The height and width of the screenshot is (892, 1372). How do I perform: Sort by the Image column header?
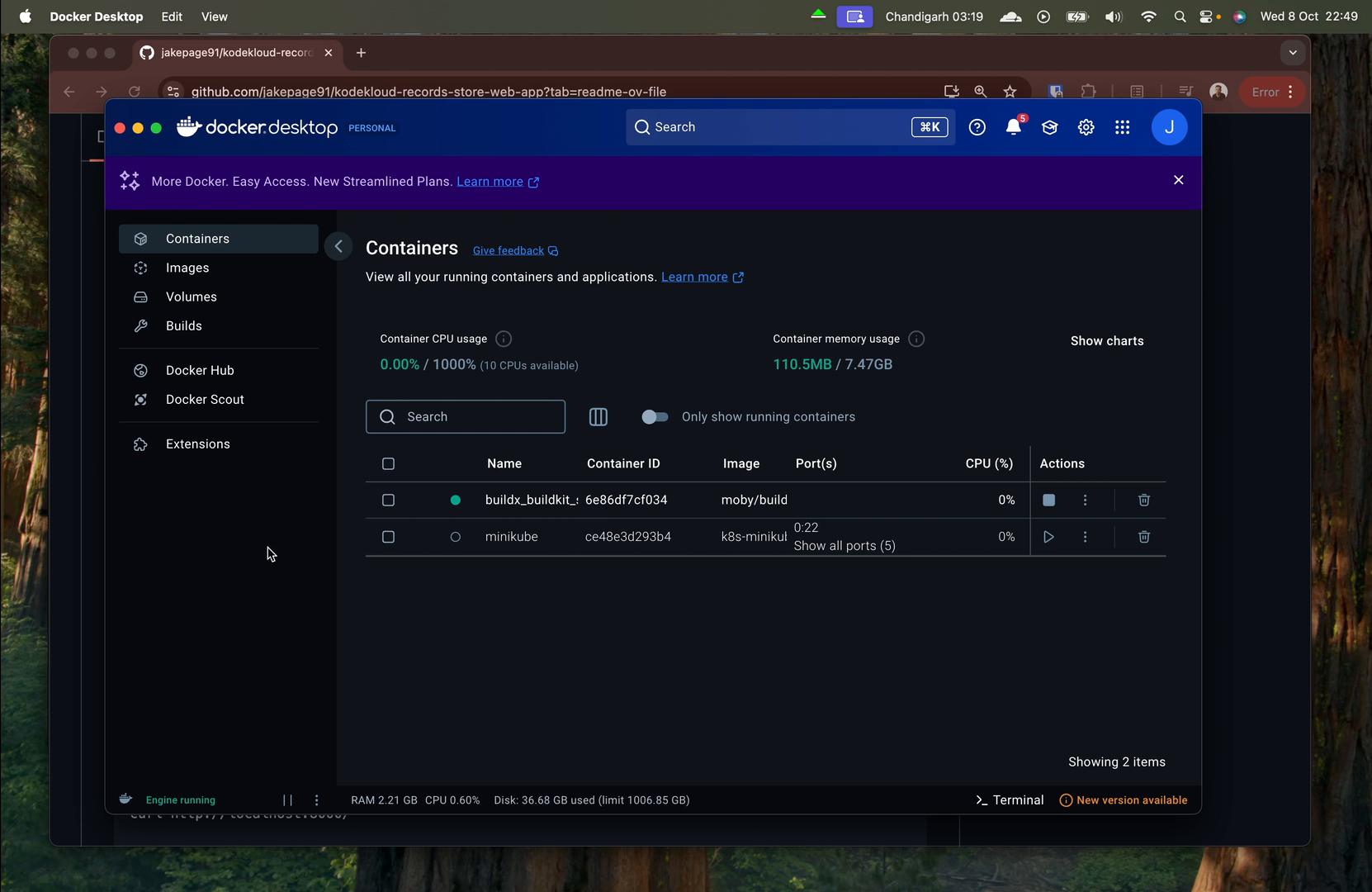coord(741,463)
